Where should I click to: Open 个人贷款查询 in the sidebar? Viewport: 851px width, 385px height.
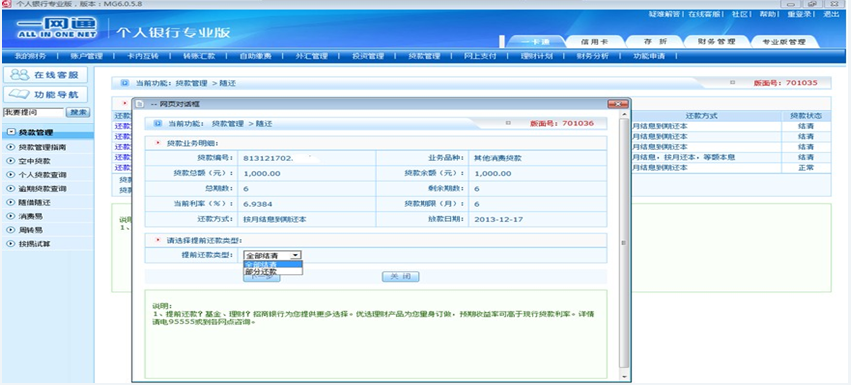(x=42, y=175)
